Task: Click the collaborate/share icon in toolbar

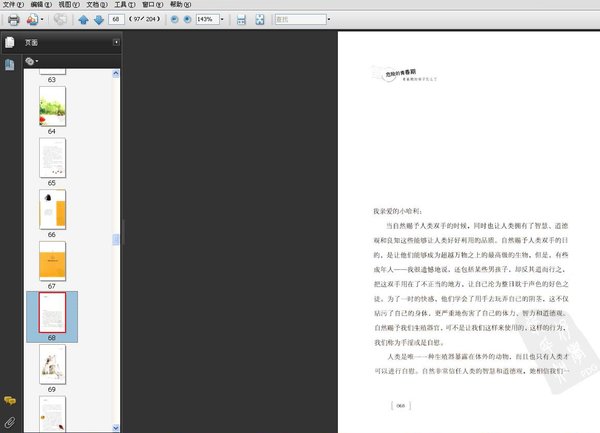Action: click(32, 20)
